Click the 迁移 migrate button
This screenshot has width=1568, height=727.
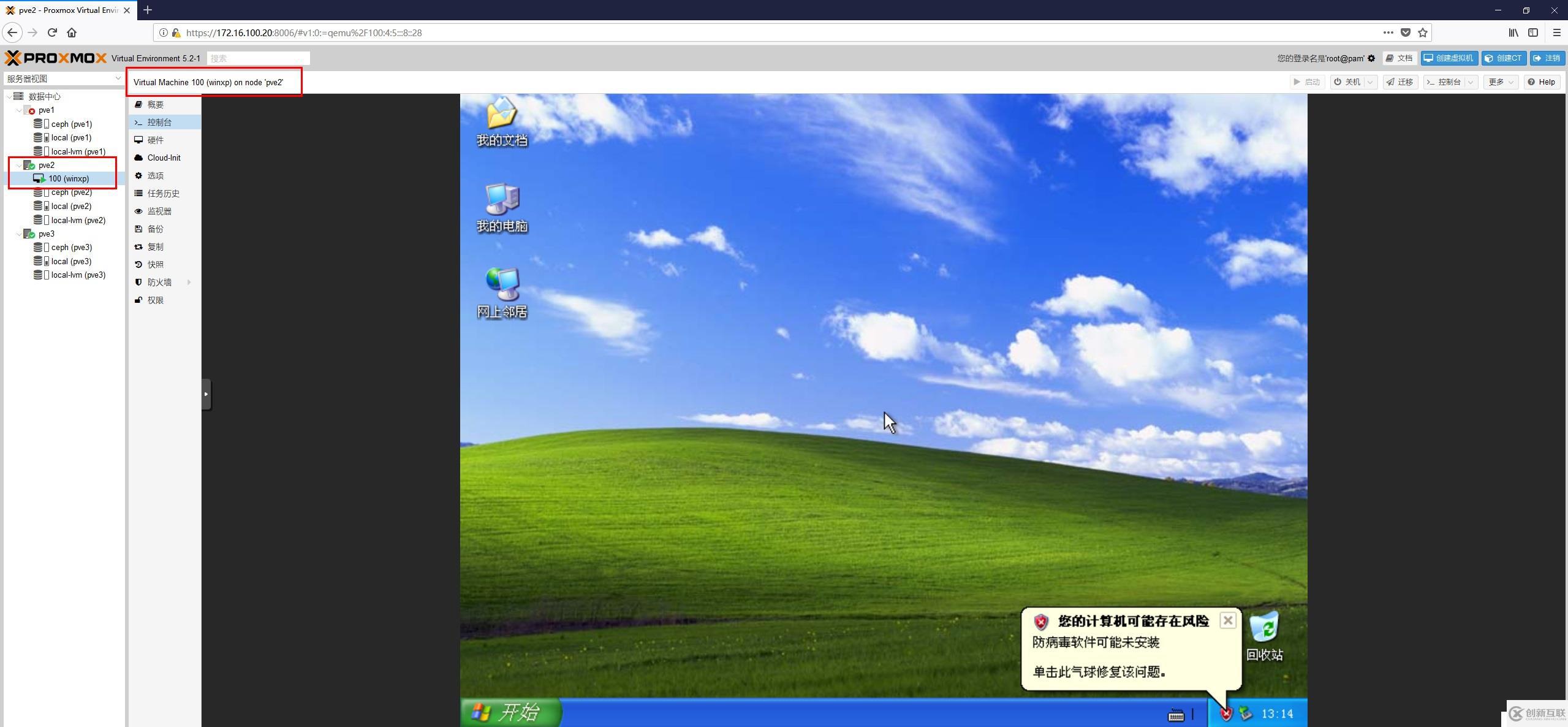(1400, 82)
